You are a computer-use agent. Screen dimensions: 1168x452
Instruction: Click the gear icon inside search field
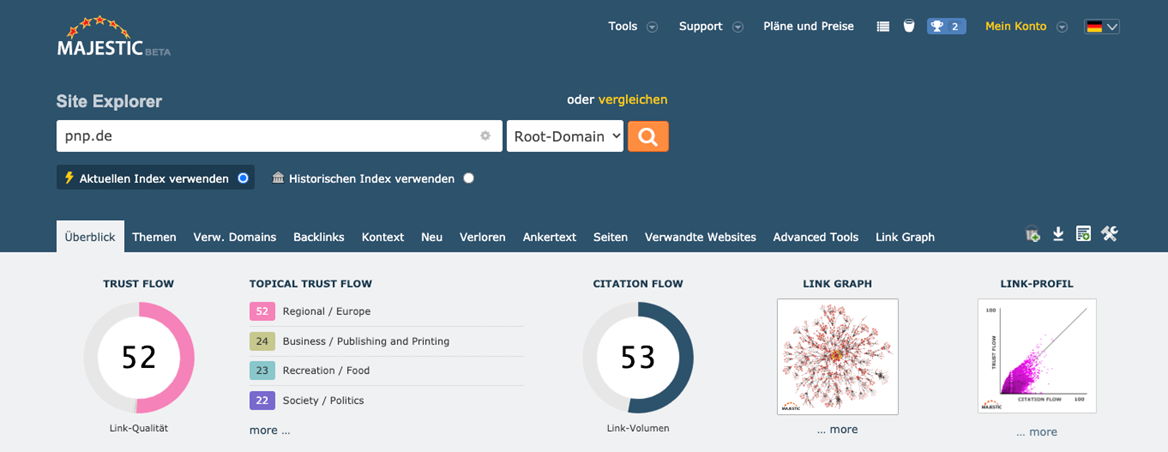pos(486,136)
